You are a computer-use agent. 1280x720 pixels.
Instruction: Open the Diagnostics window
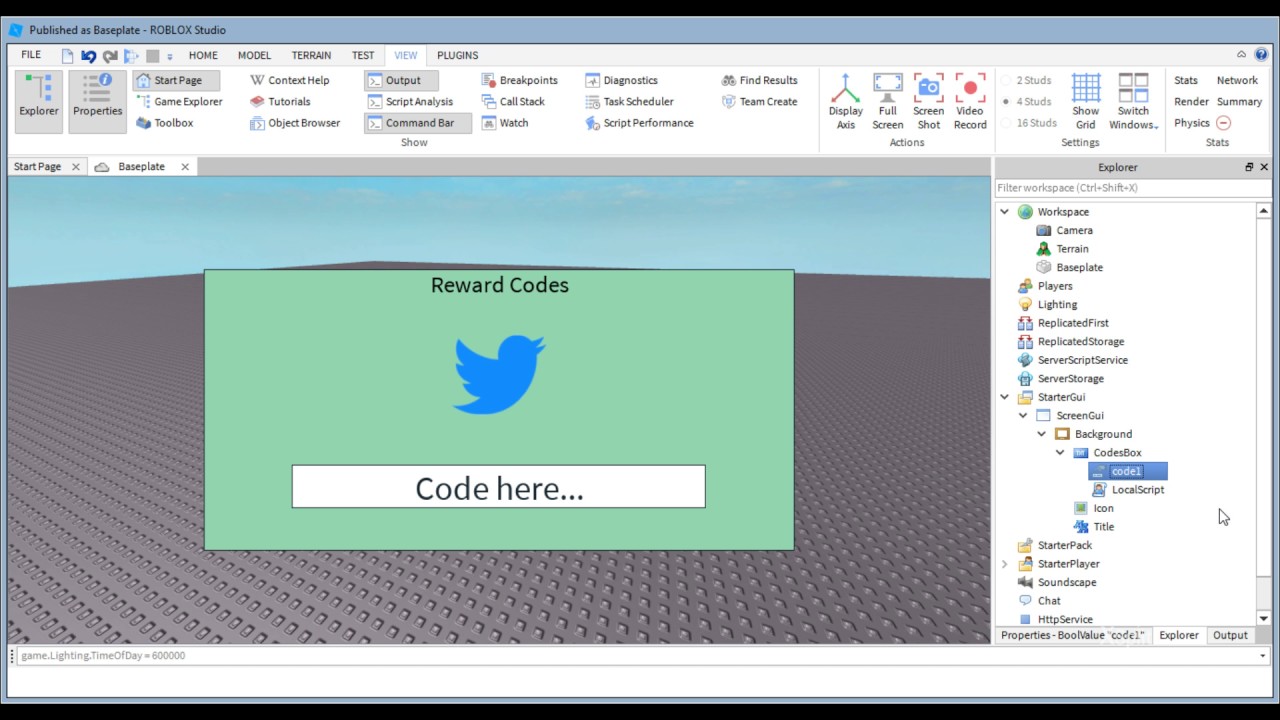pyautogui.click(x=622, y=80)
